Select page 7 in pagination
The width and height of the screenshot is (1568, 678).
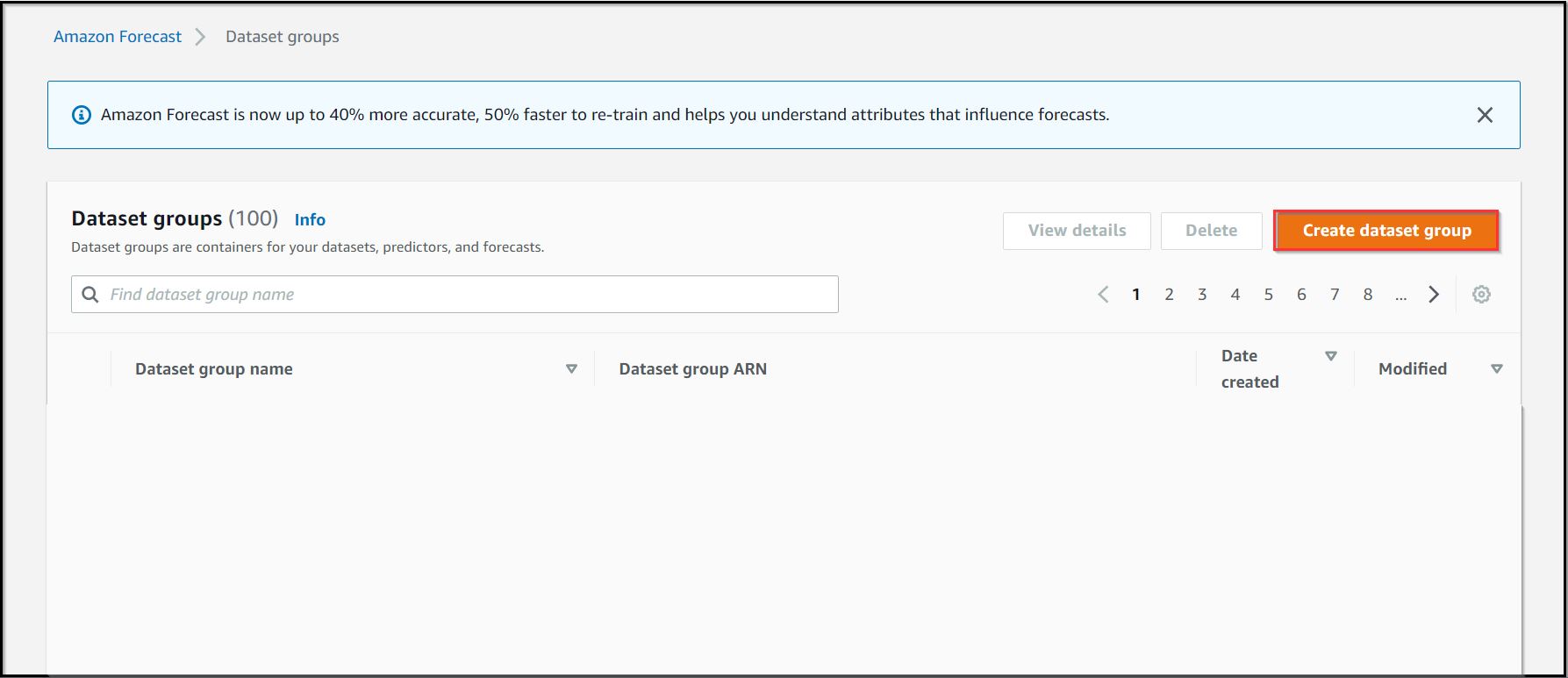(x=1335, y=295)
